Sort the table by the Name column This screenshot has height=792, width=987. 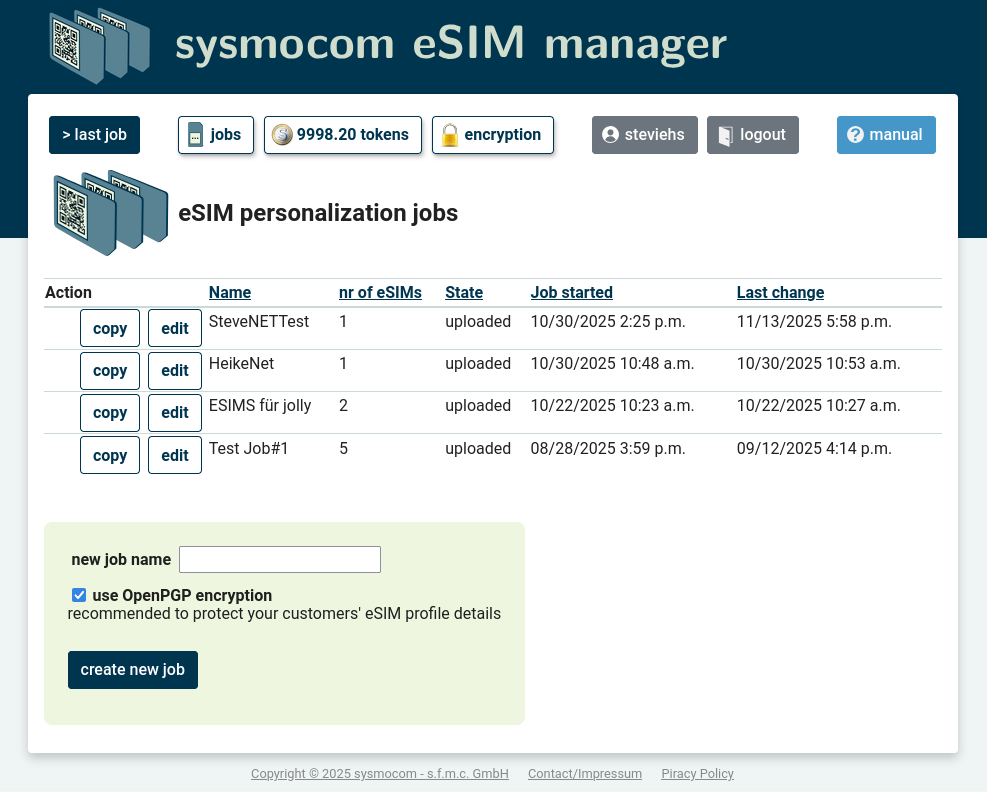click(x=229, y=292)
